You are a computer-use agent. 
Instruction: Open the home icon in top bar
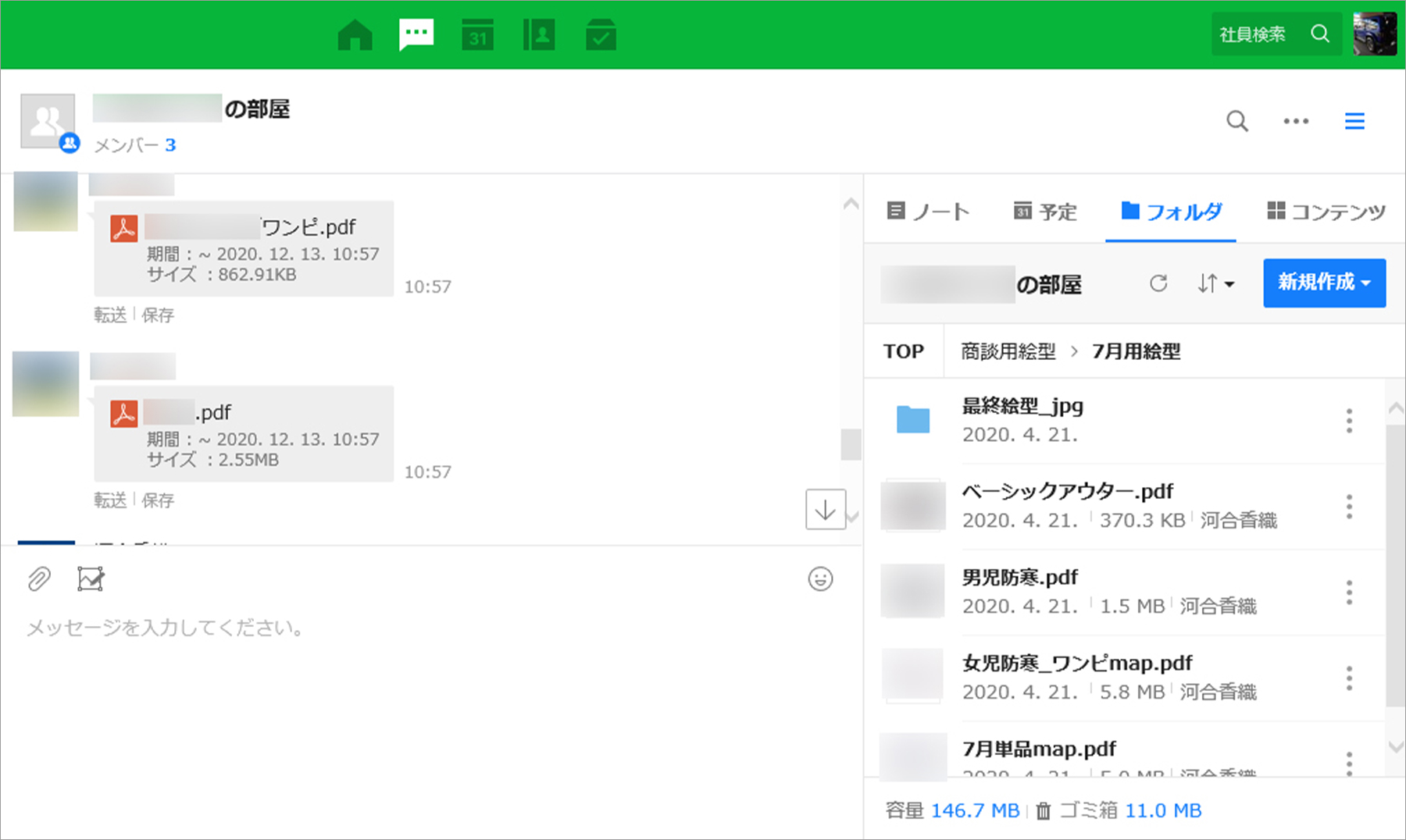355,35
